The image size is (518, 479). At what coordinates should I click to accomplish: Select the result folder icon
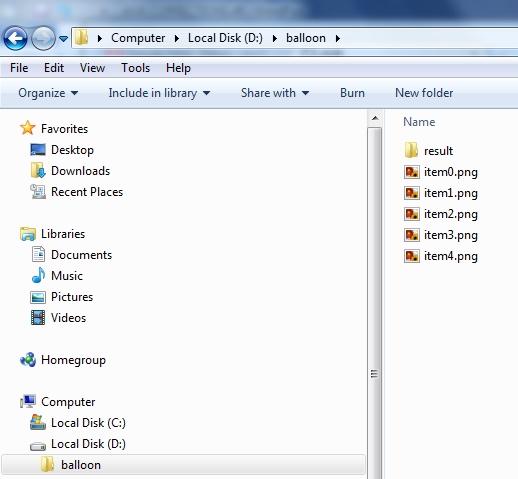pos(411,150)
